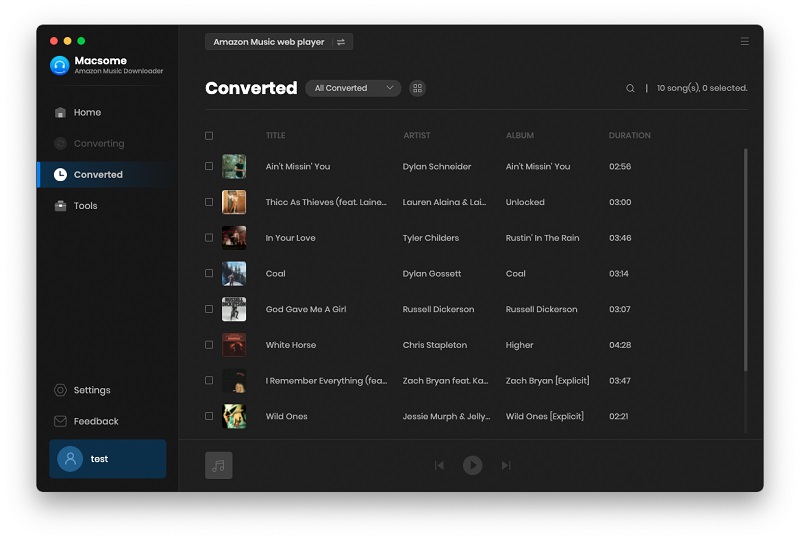Click album name "Unlocked"
Screen dimensions: 800x540
pyautogui.click(x=525, y=202)
